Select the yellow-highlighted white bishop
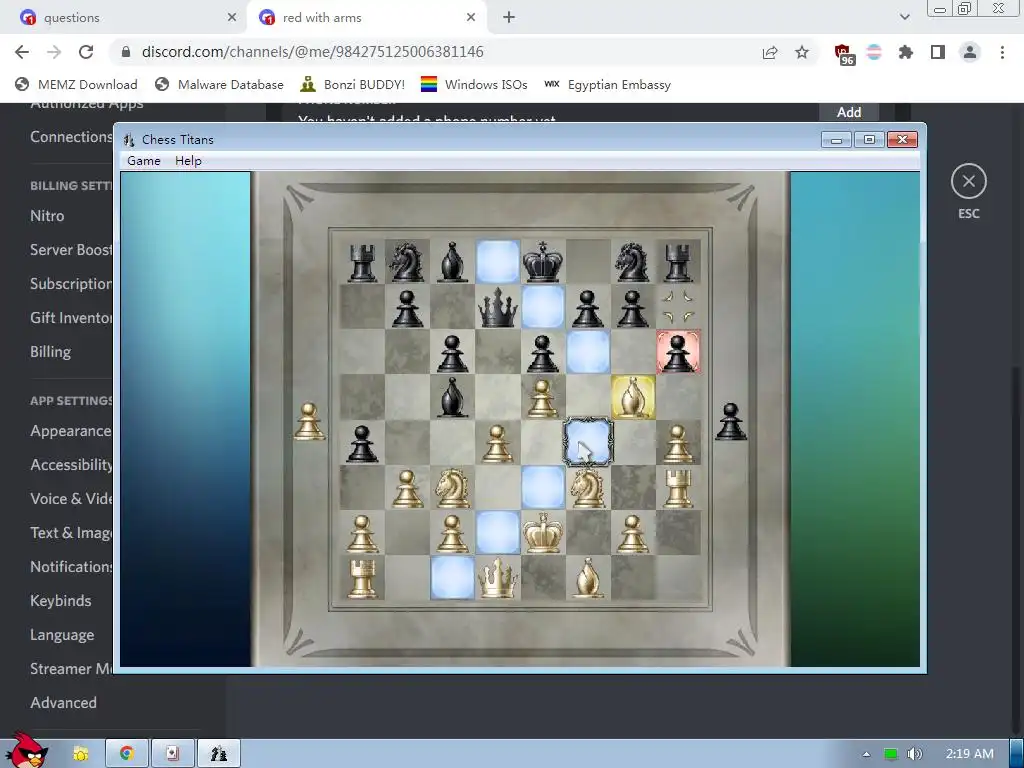The height and width of the screenshot is (768, 1024). 633,397
